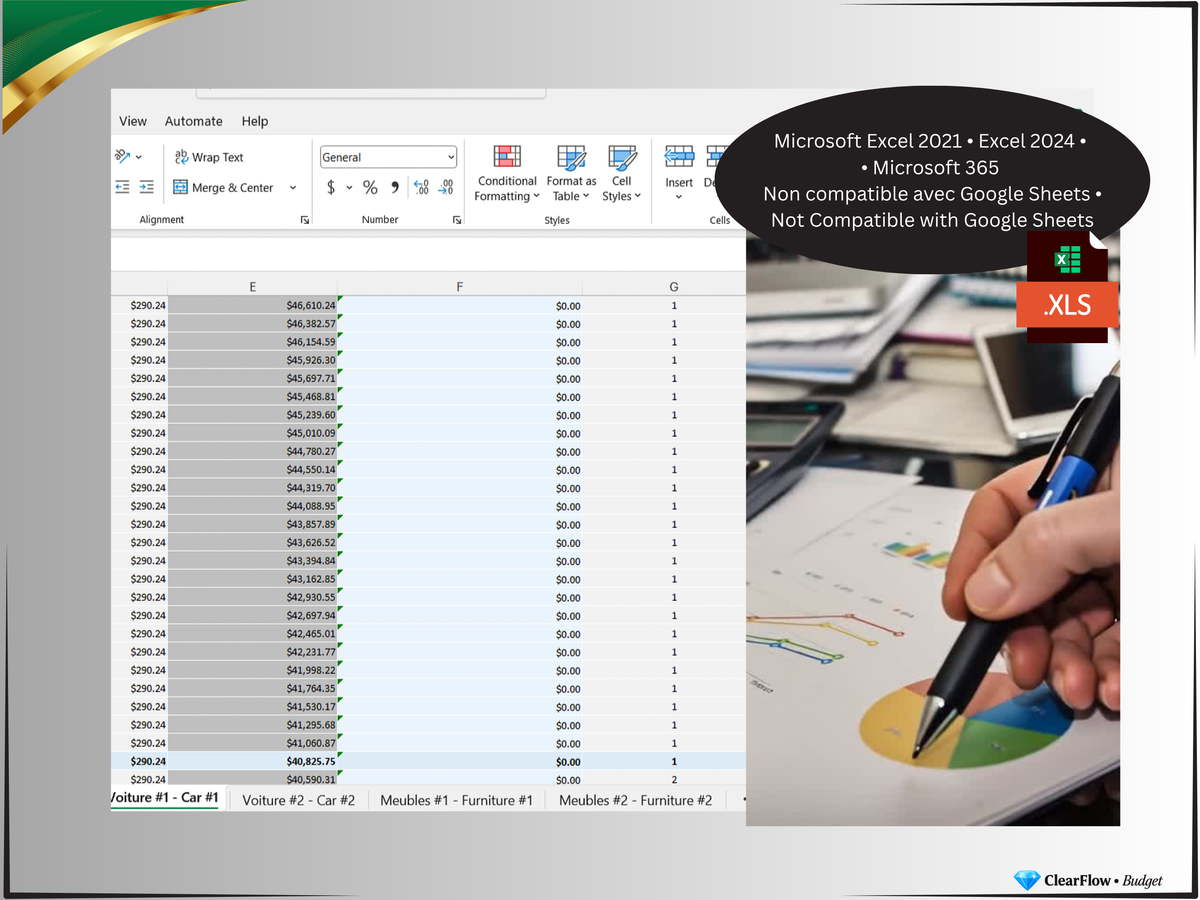
Task: Open the Help ribbon tab
Action: click(x=255, y=121)
